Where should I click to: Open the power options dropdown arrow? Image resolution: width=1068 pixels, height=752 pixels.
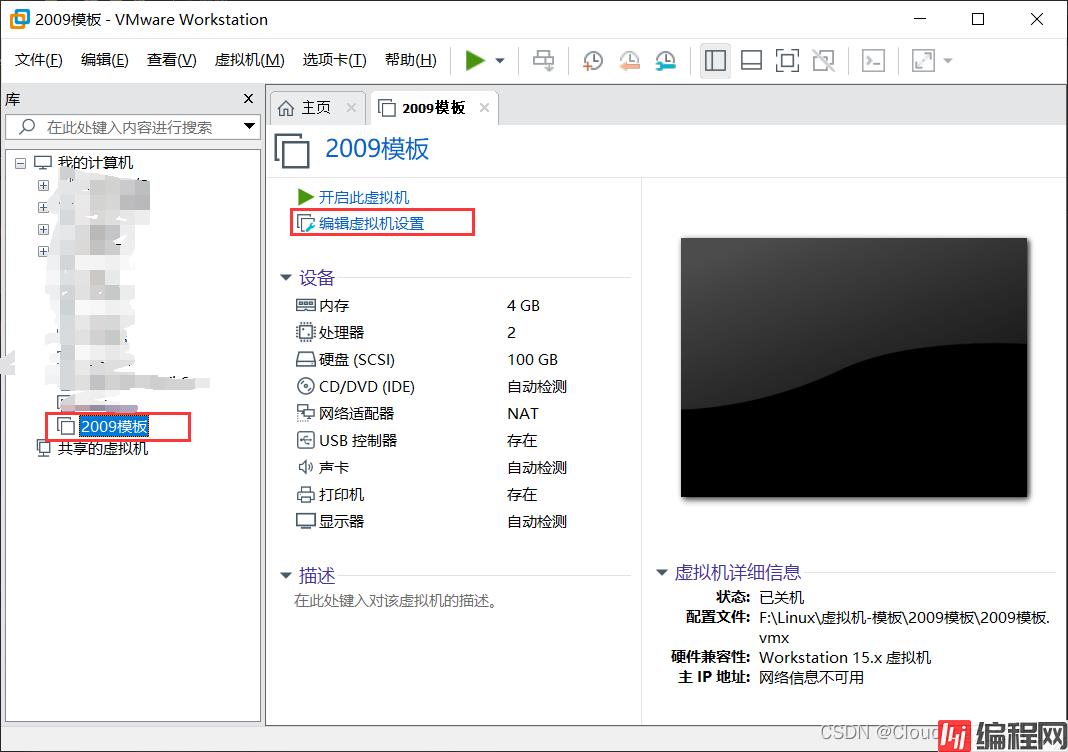pos(500,61)
